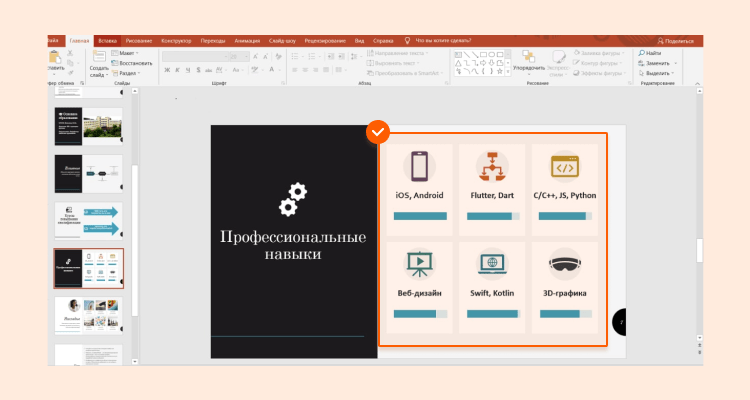The image size is (750, 400).
Task: Click the progress bar under iOS, Android
Action: (x=420, y=215)
